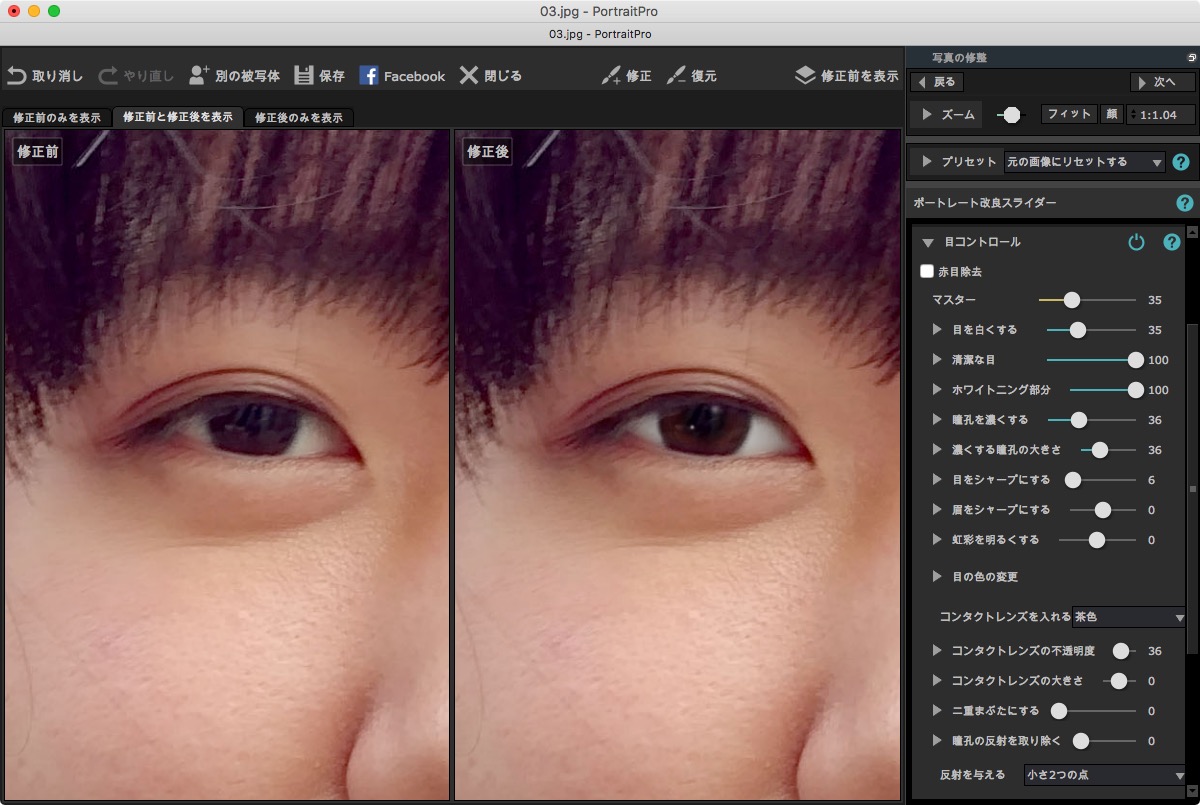Expand the 瞳孔を濃くする option

click(x=937, y=419)
